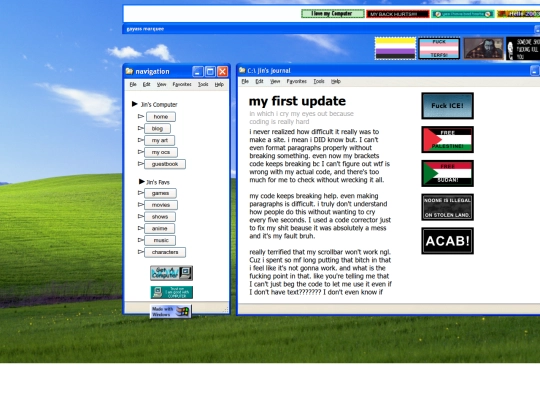Open View menu in Jin's journal window
Viewport: 540px width, 405px height.
pos(275,81)
